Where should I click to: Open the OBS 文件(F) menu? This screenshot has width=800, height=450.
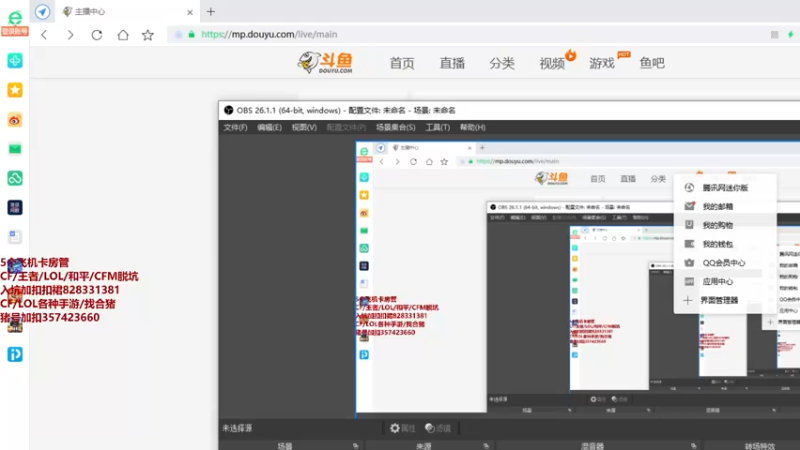[235, 128]
